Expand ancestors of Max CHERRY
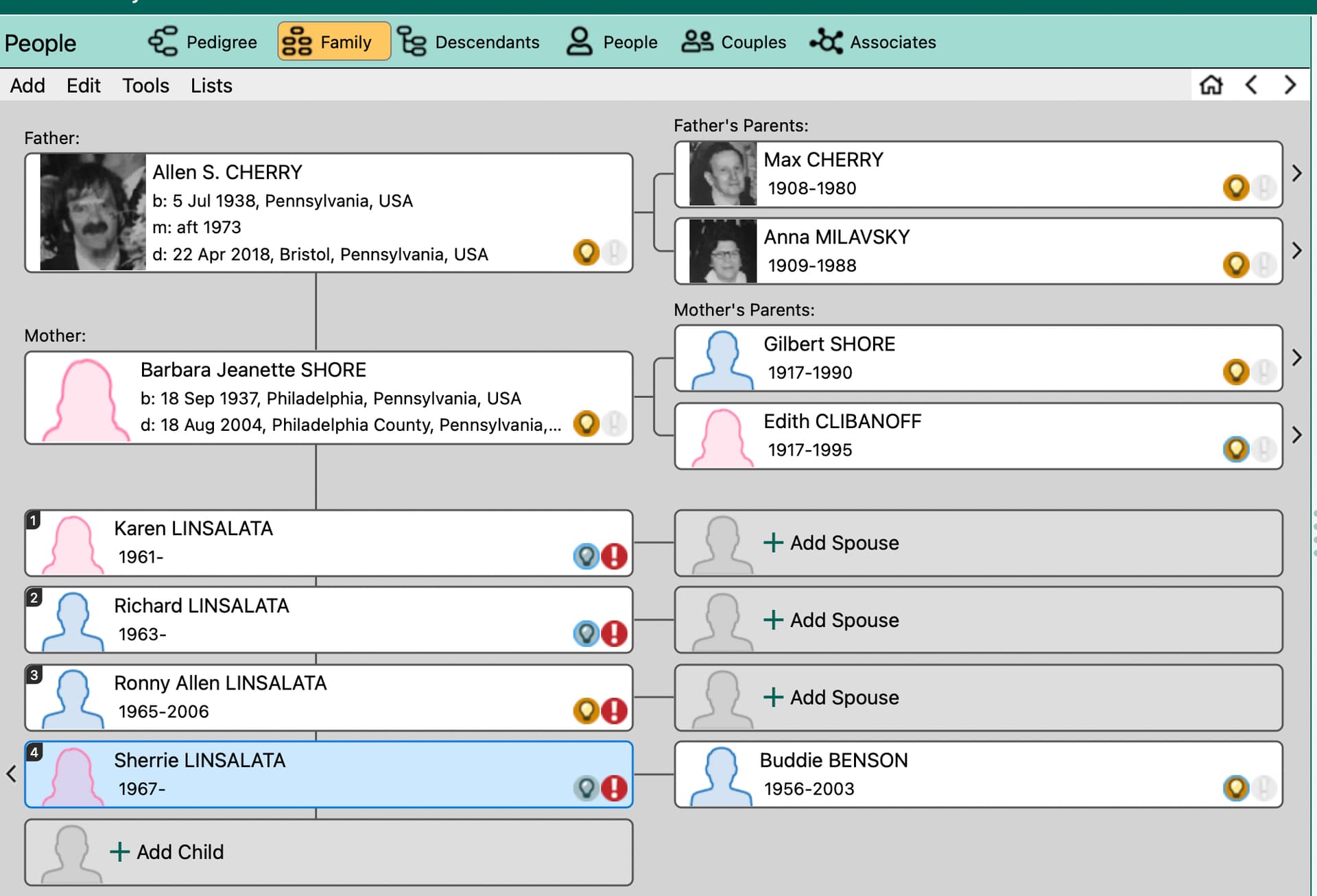Viewport: 1317px width, 896px height. [1296, 173]
